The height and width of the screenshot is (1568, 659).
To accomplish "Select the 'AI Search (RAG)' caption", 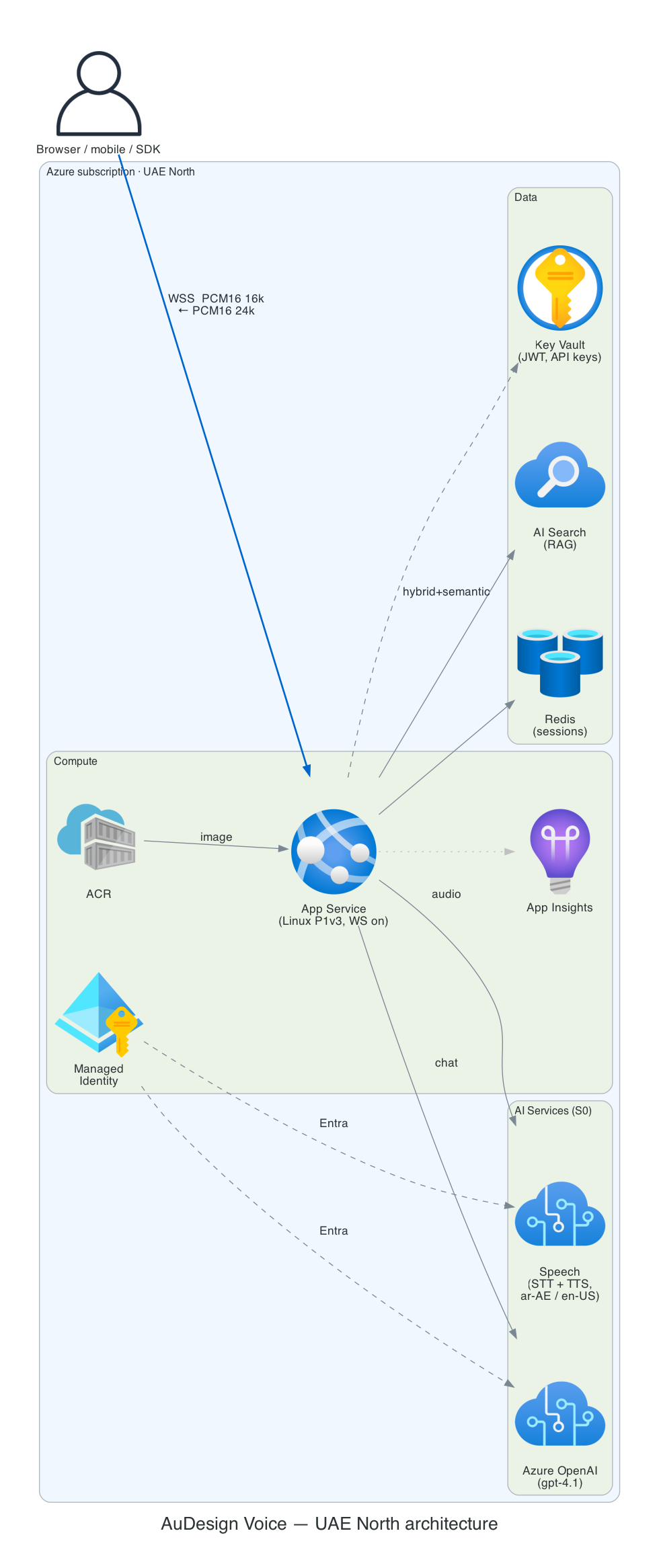I will (560, 538).
